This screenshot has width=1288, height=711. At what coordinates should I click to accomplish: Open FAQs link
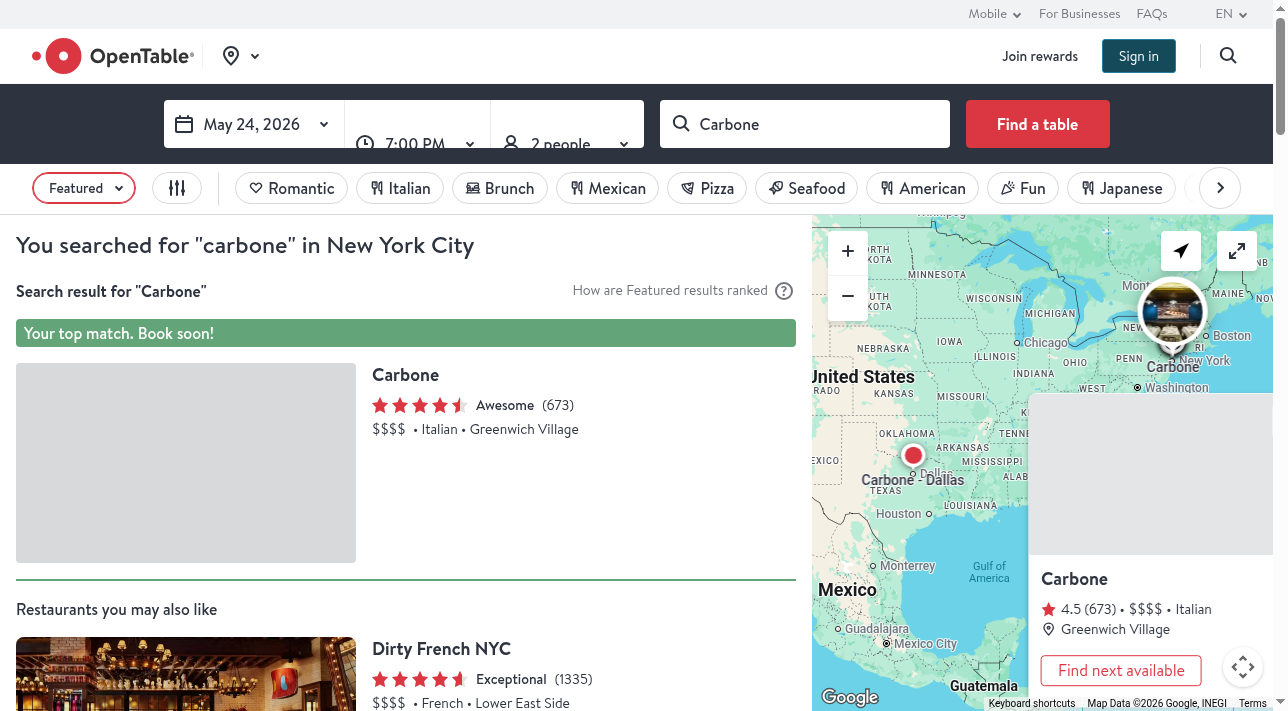tap(1152, 14)
